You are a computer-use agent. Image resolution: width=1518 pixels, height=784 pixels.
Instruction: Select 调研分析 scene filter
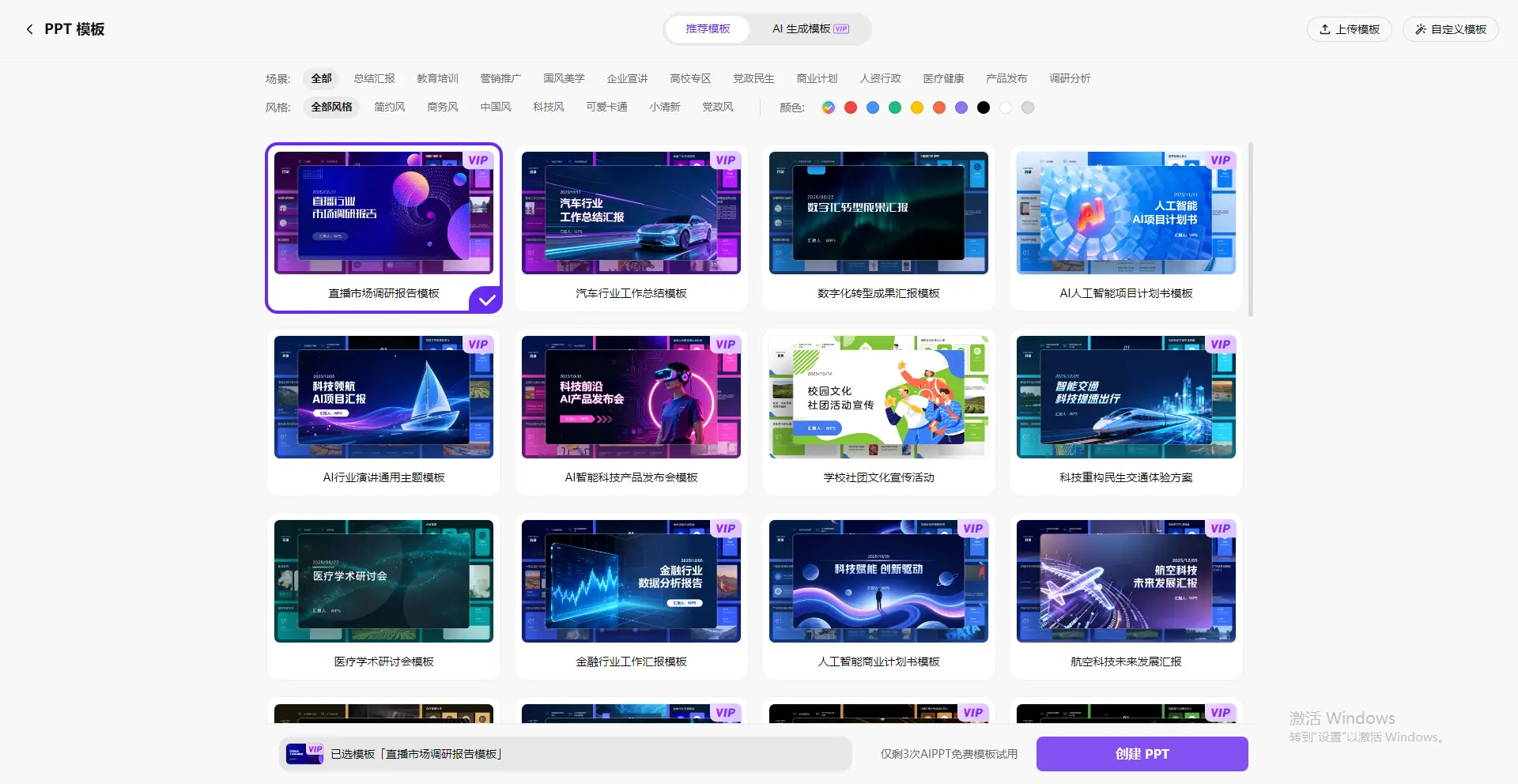pyautogui.click(x=1070, y=78)
